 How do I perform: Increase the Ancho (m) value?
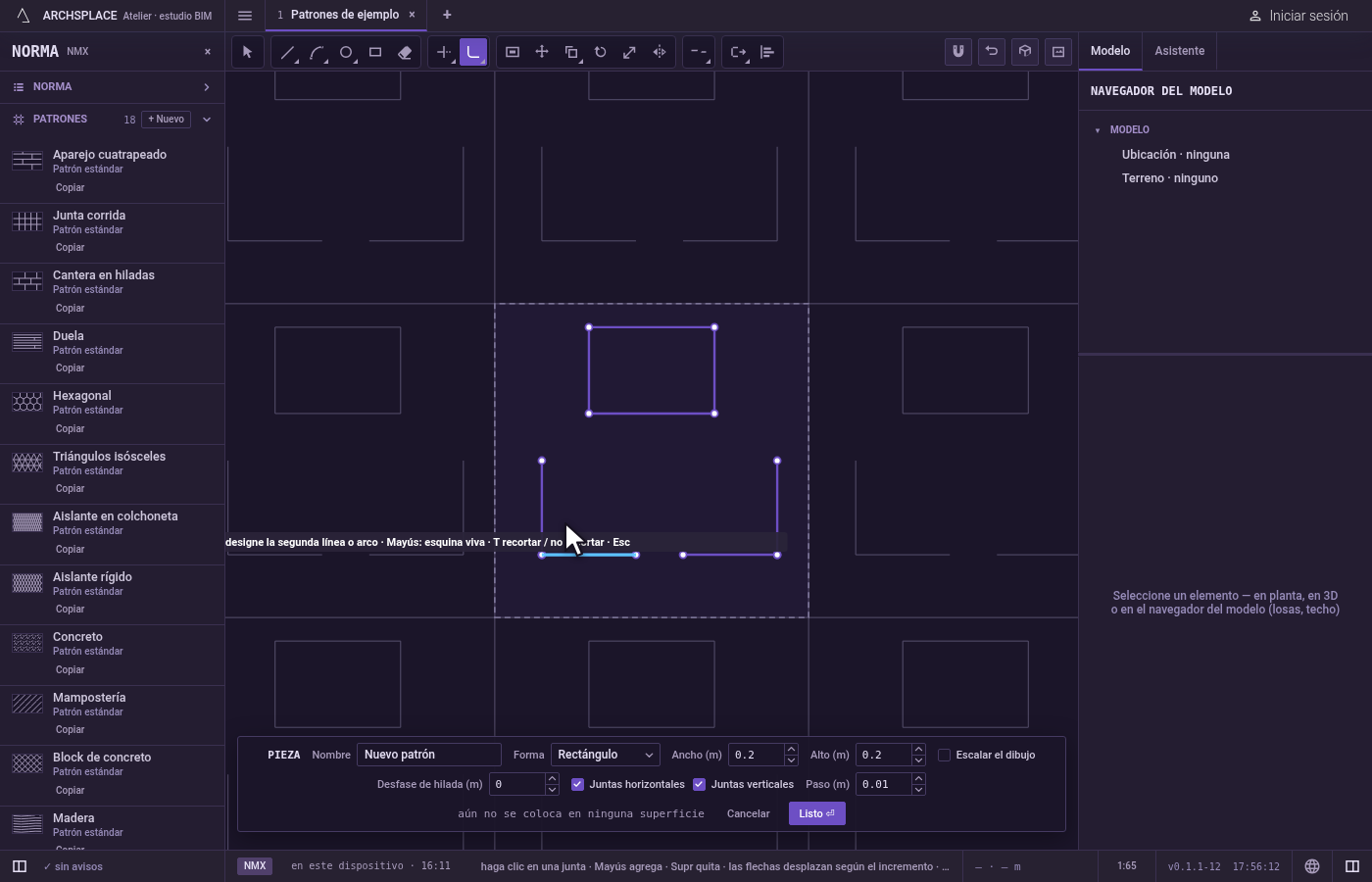tap(791, 750)
